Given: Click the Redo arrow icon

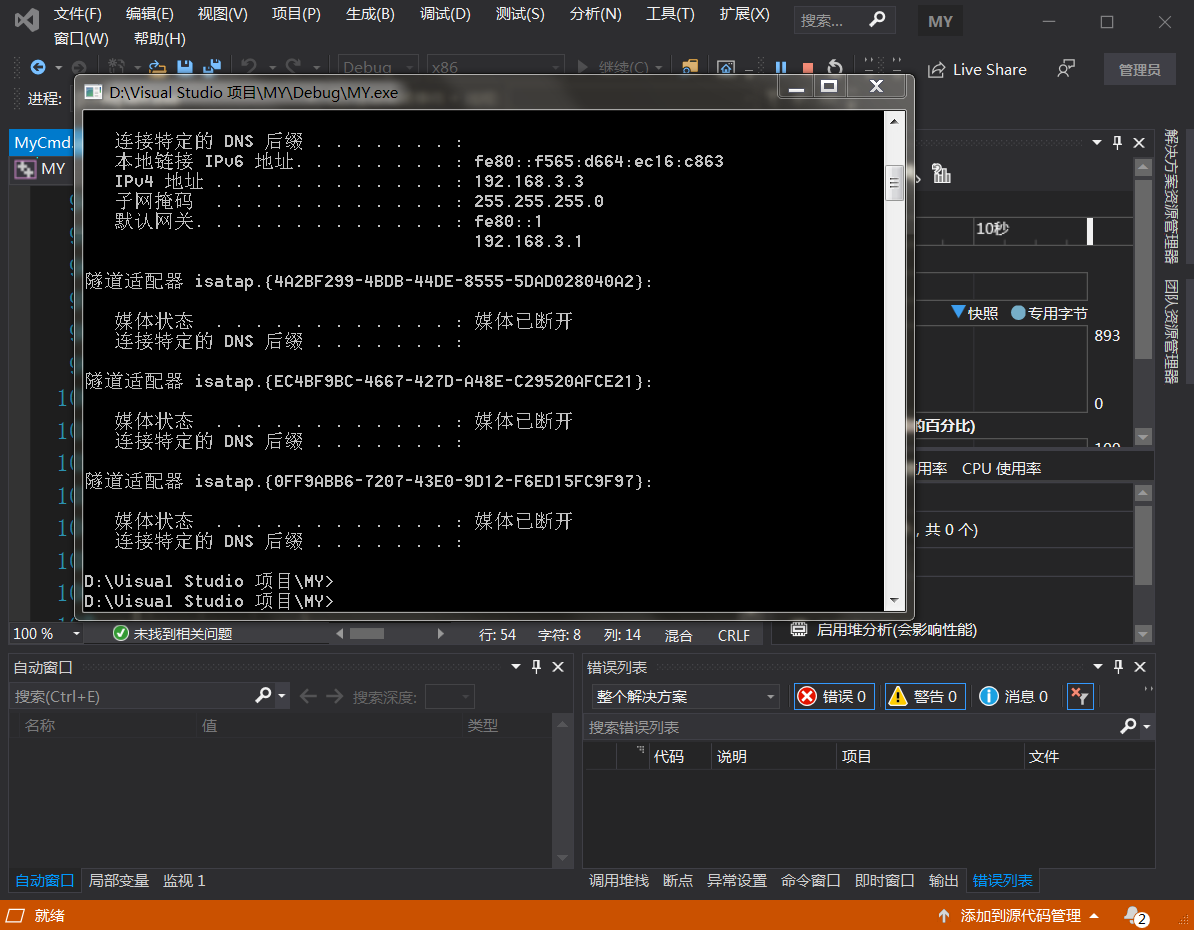Looking at the screenshot, I should pos(293,67).
